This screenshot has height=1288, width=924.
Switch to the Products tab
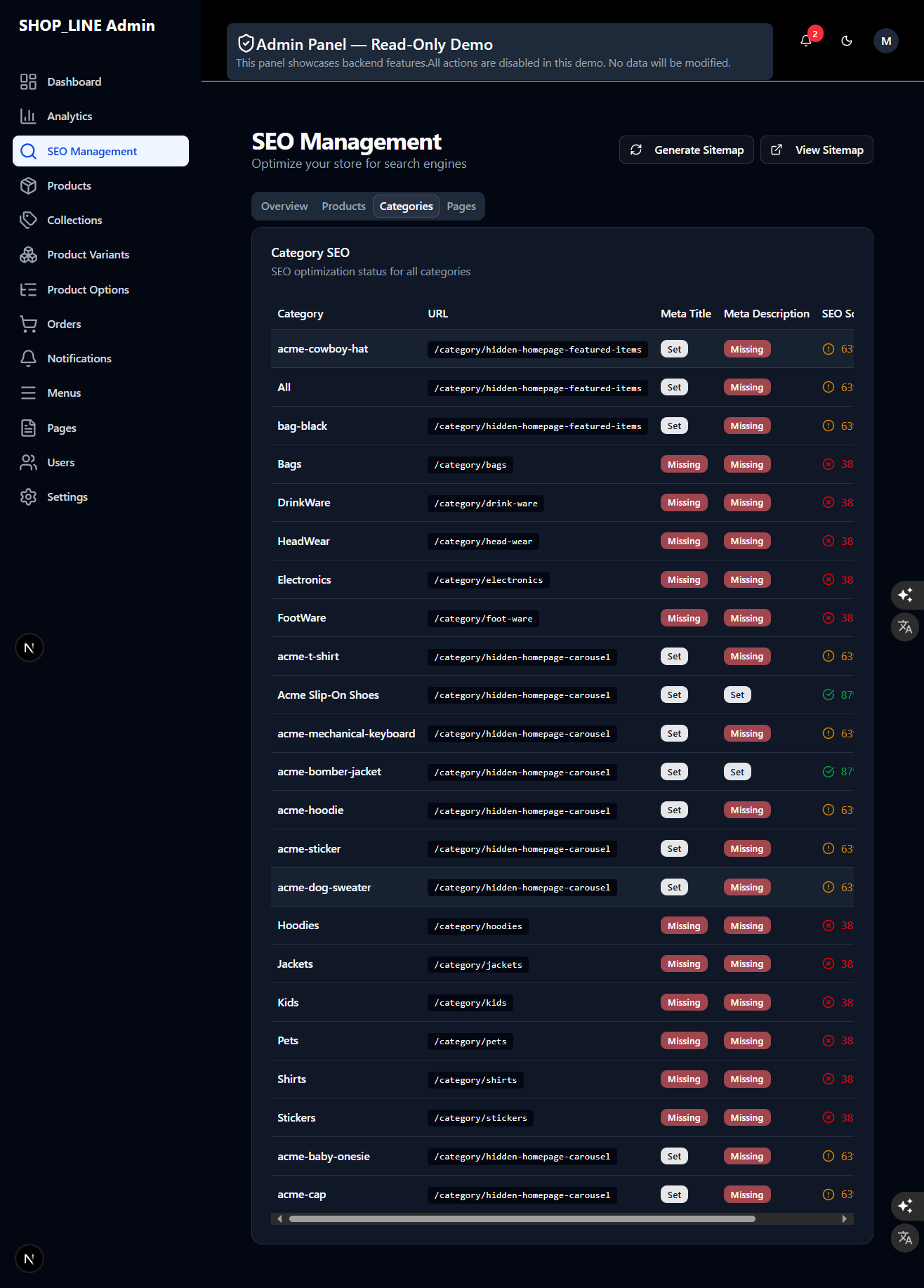point(343,206)
